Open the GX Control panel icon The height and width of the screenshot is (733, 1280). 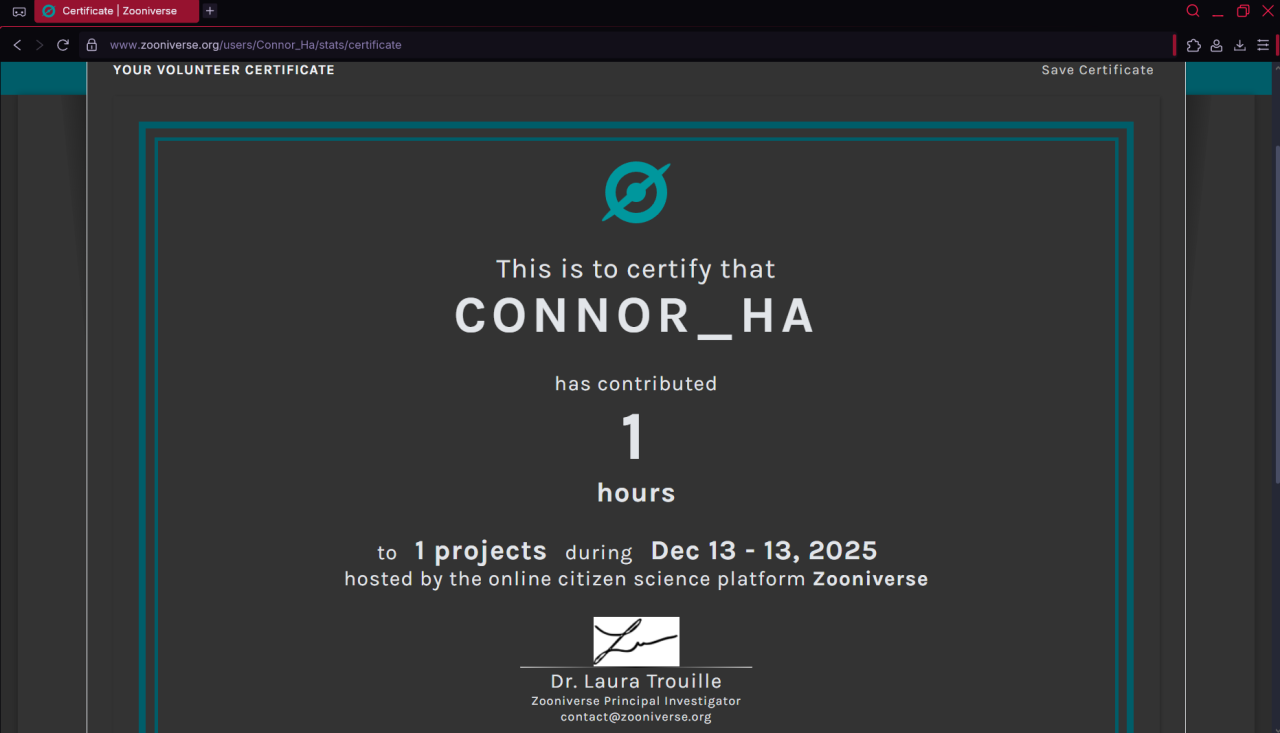coord(19,11)
